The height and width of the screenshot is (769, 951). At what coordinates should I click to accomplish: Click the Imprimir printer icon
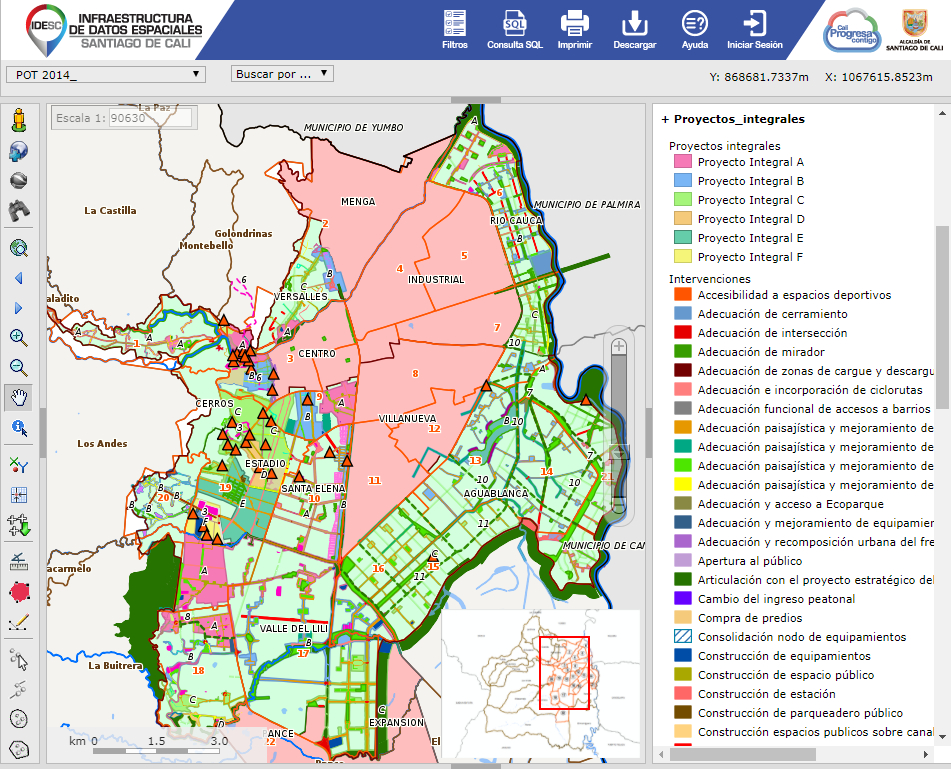(574, 30)
